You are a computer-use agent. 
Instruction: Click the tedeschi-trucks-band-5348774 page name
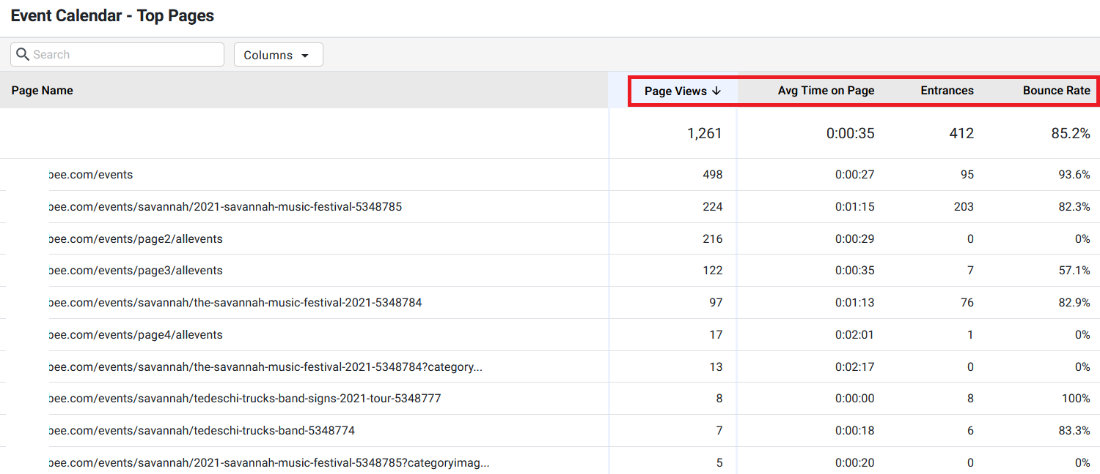[201, 431]
